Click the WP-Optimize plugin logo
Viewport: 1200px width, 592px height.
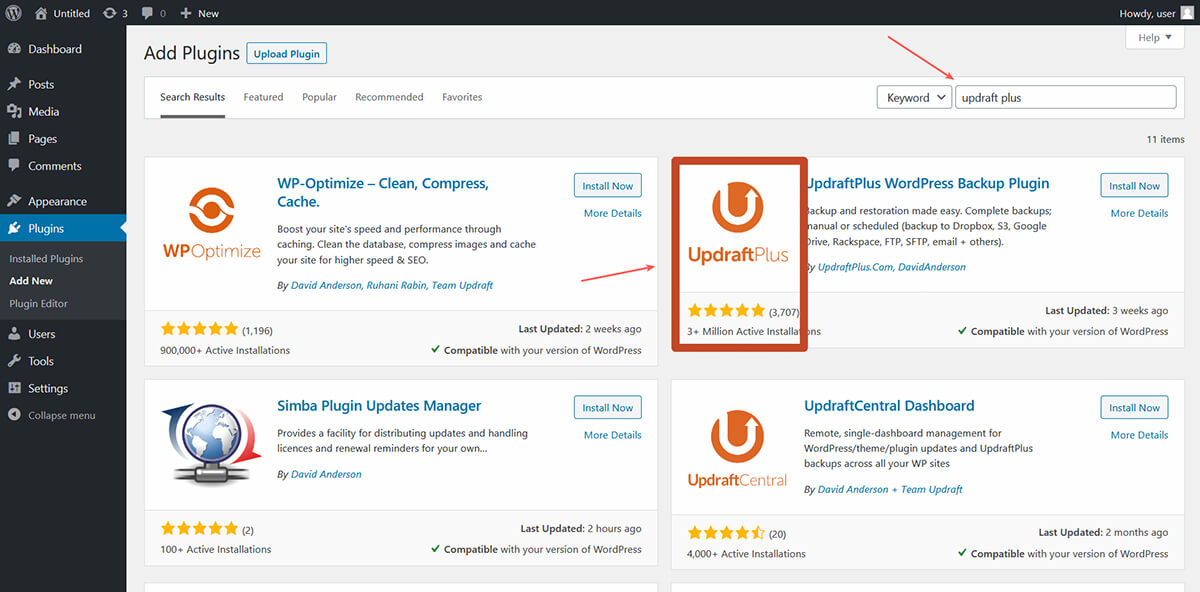click(x=211, y=222)
